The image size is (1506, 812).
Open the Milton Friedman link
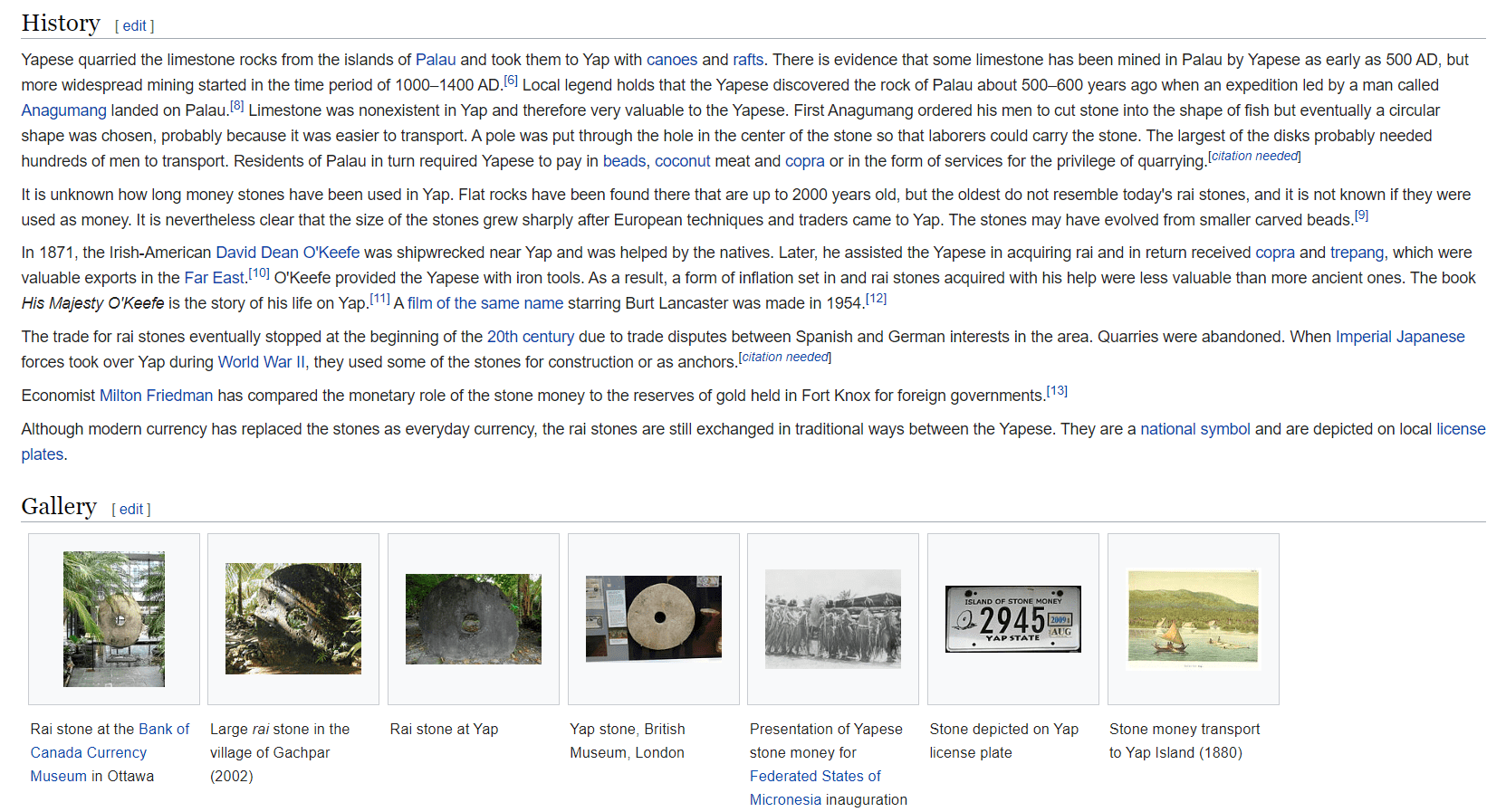[156, 396]
